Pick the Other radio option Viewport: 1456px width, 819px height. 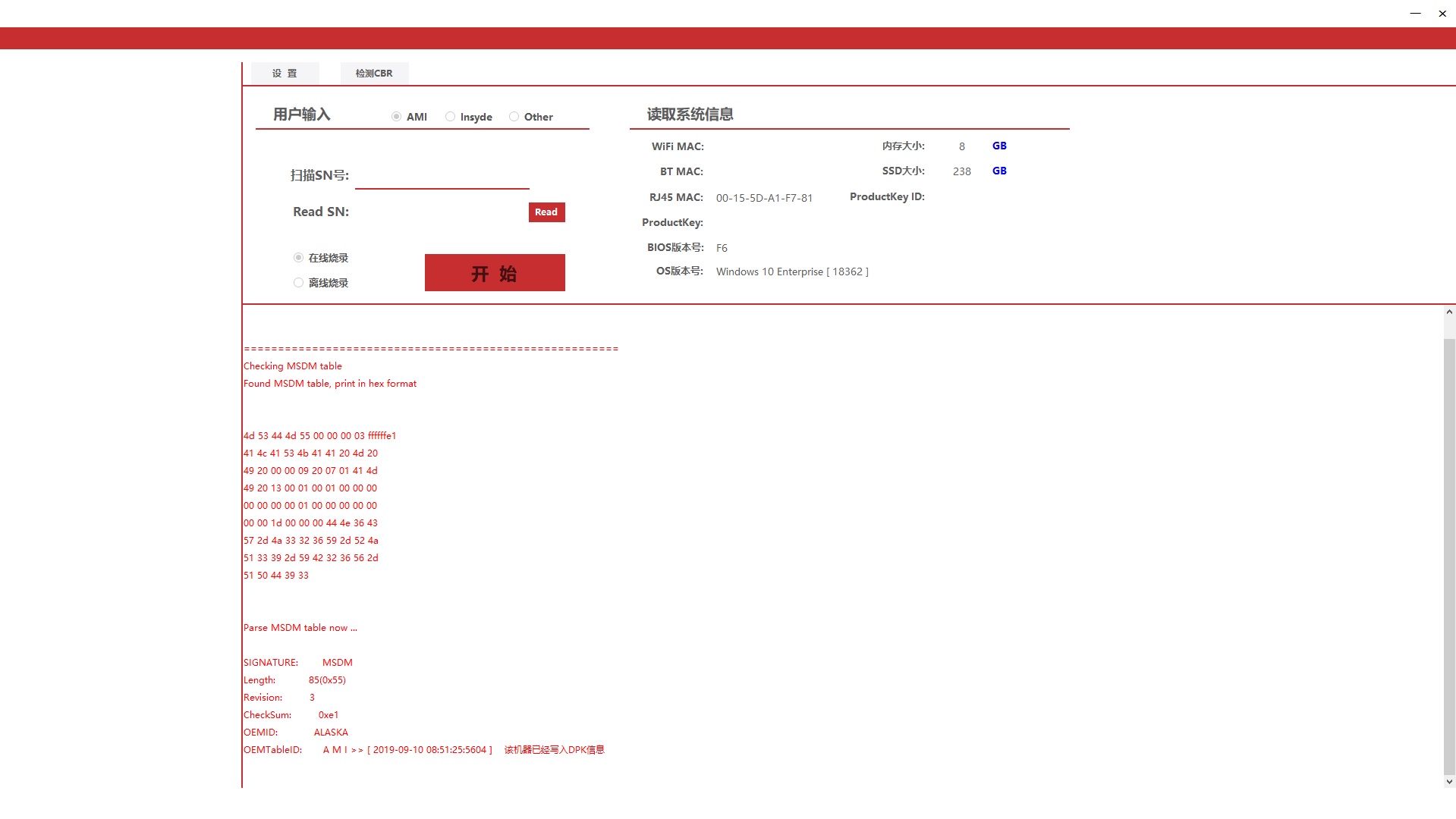[514, 117]
